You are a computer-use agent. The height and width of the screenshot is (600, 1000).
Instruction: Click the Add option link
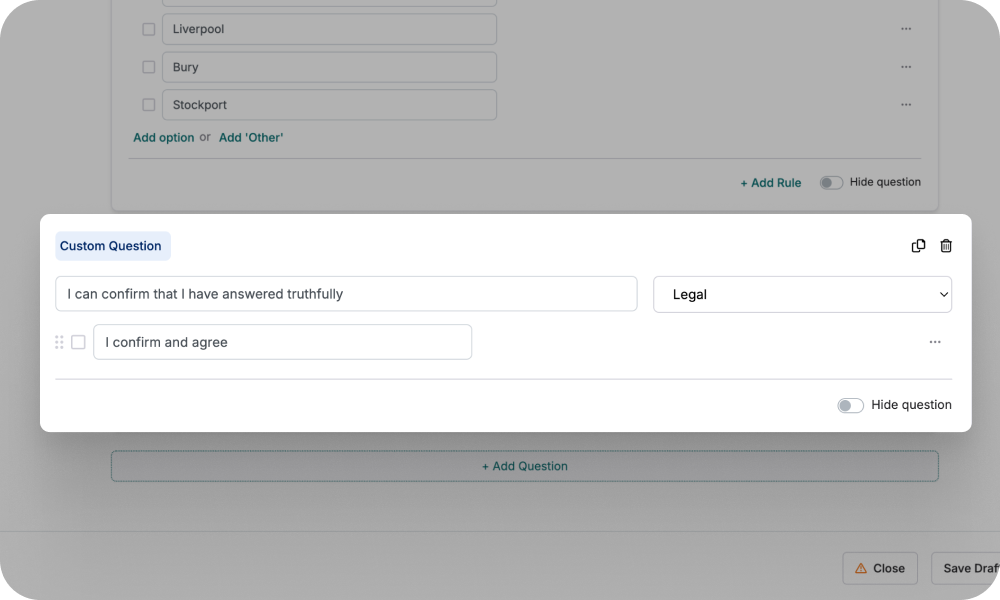(163, 137)
